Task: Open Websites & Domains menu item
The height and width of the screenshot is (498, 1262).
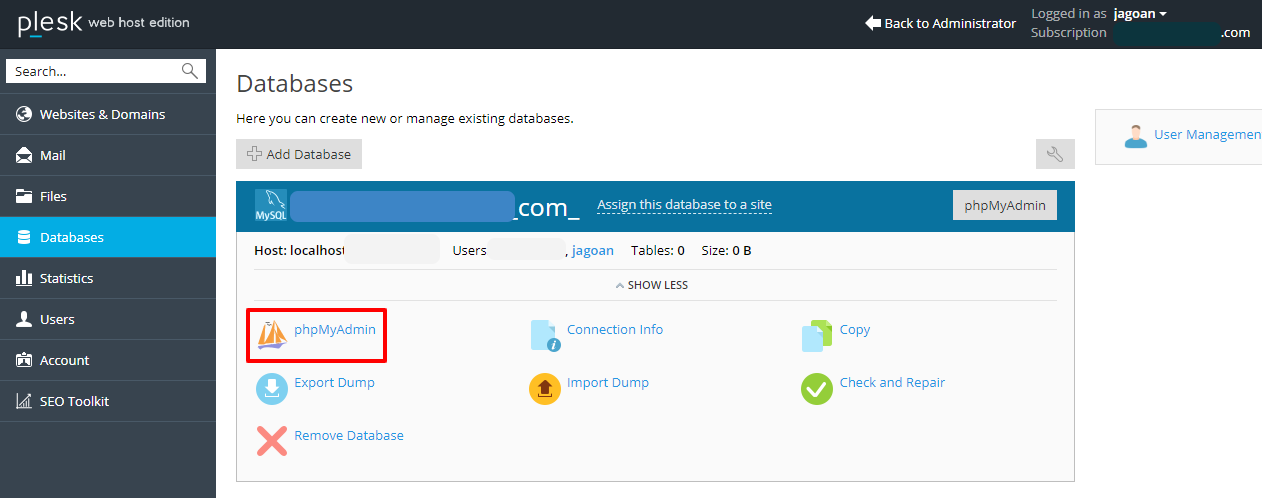Action: (x=108, y=114)
